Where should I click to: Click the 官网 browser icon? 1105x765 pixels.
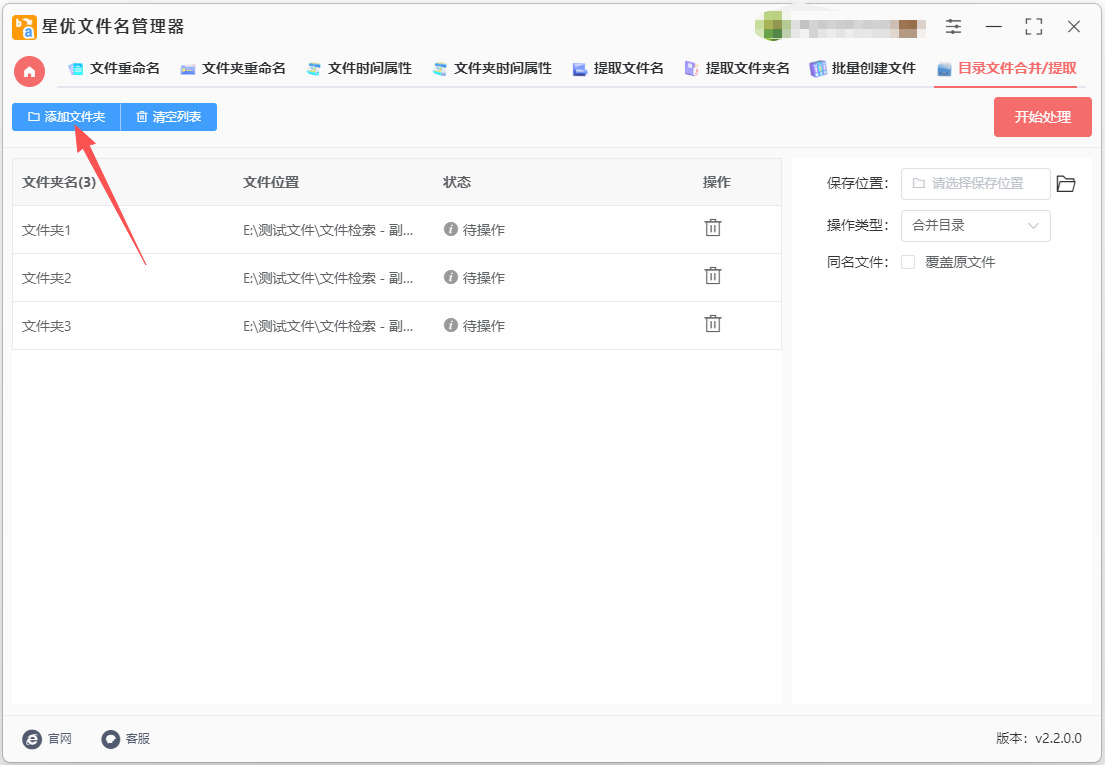[x=32, y=739]
